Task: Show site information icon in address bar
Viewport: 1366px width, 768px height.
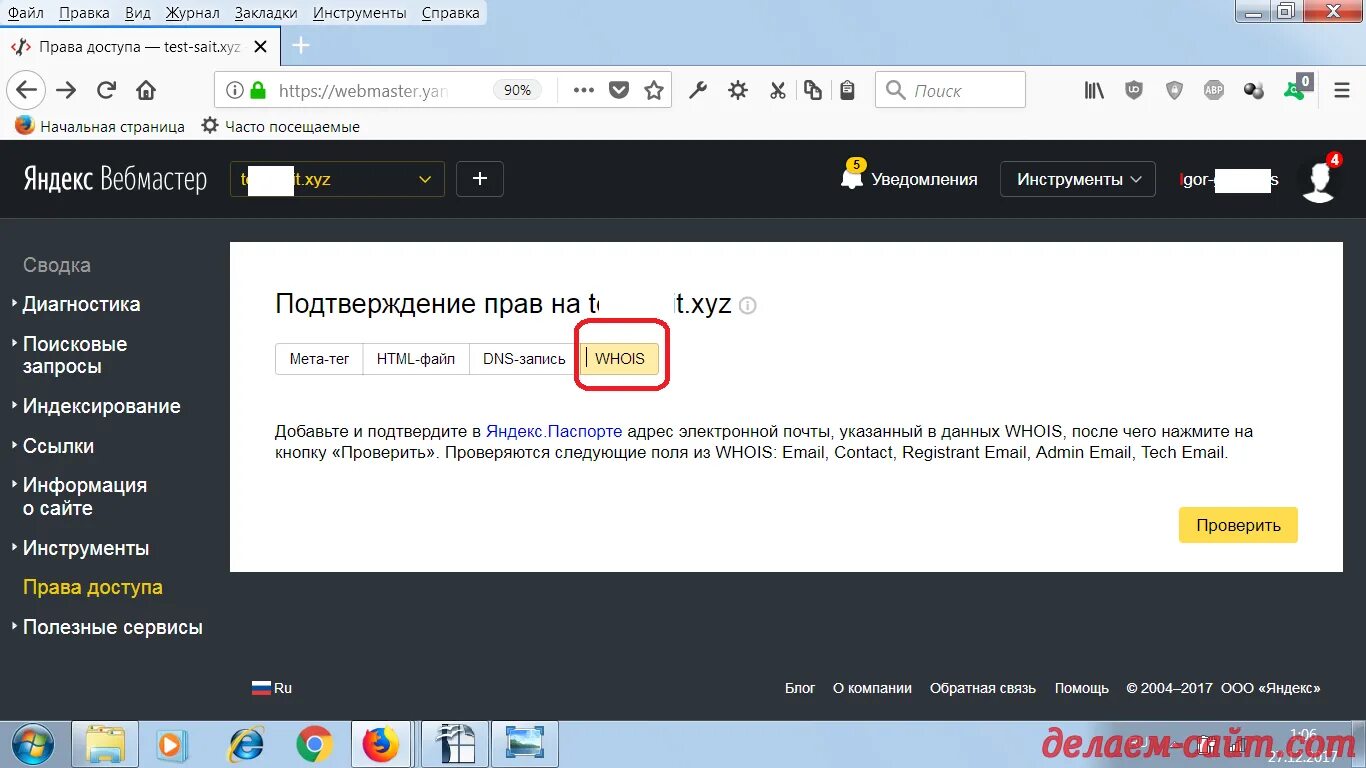Action: (x=234, y=90)
